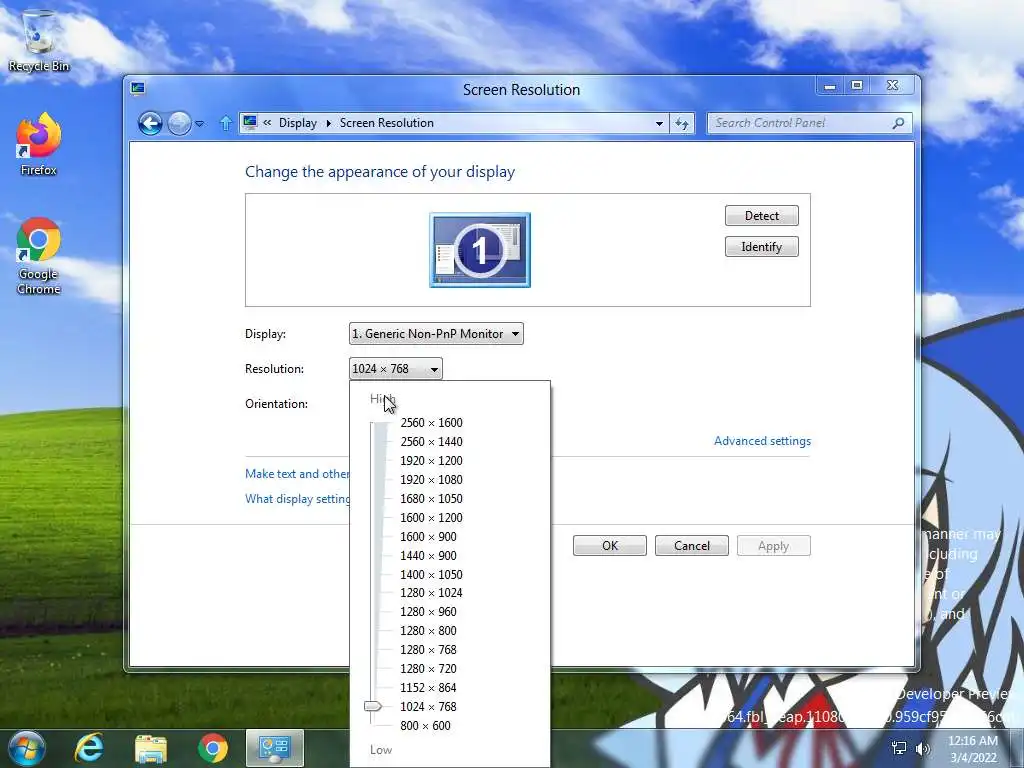Click 1024 × 768 in the list
This screenshot has height=768, width=1024.
click(x=428, y=706)
